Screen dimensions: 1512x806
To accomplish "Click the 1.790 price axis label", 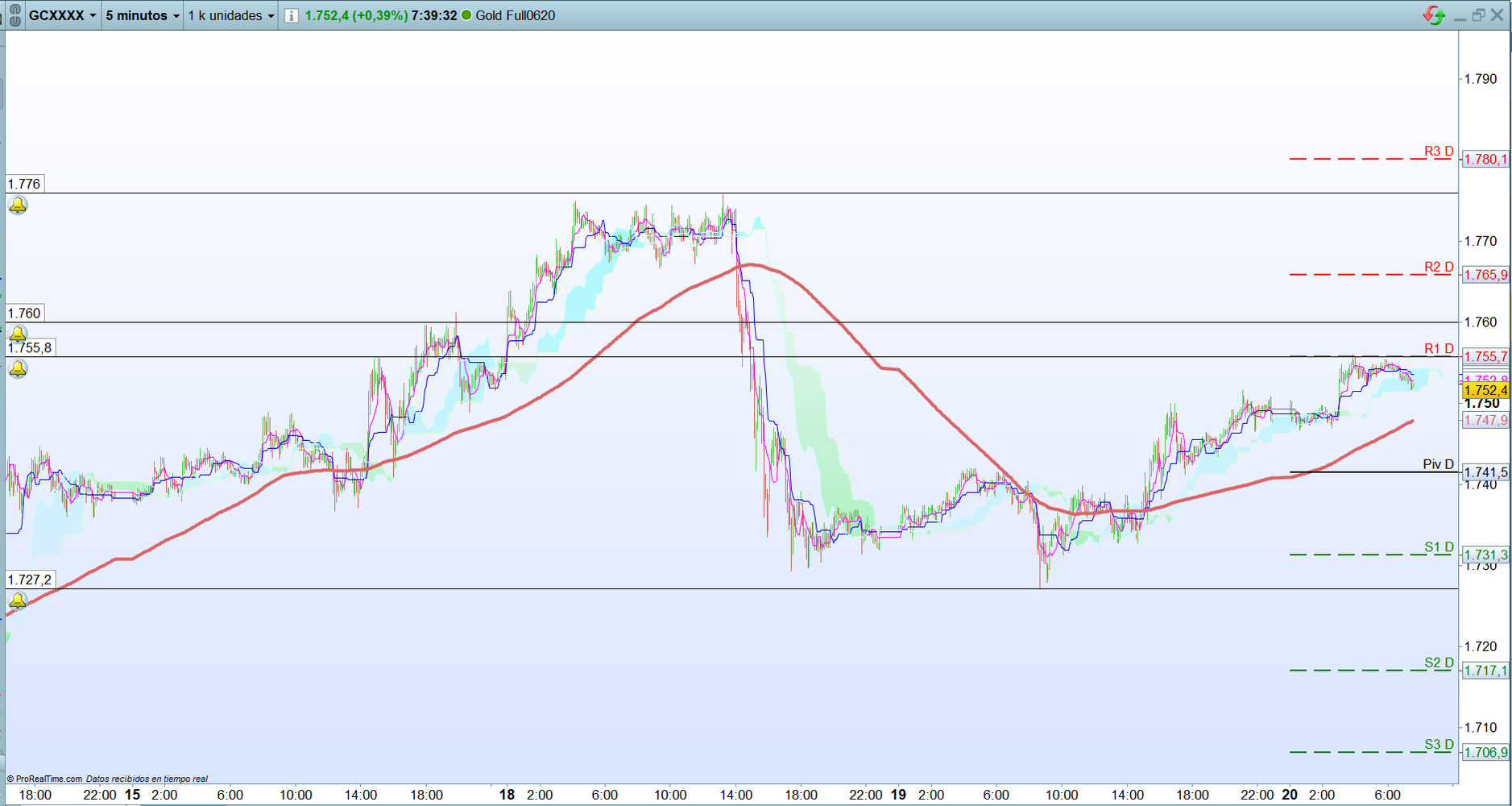I will (1481, 79).
